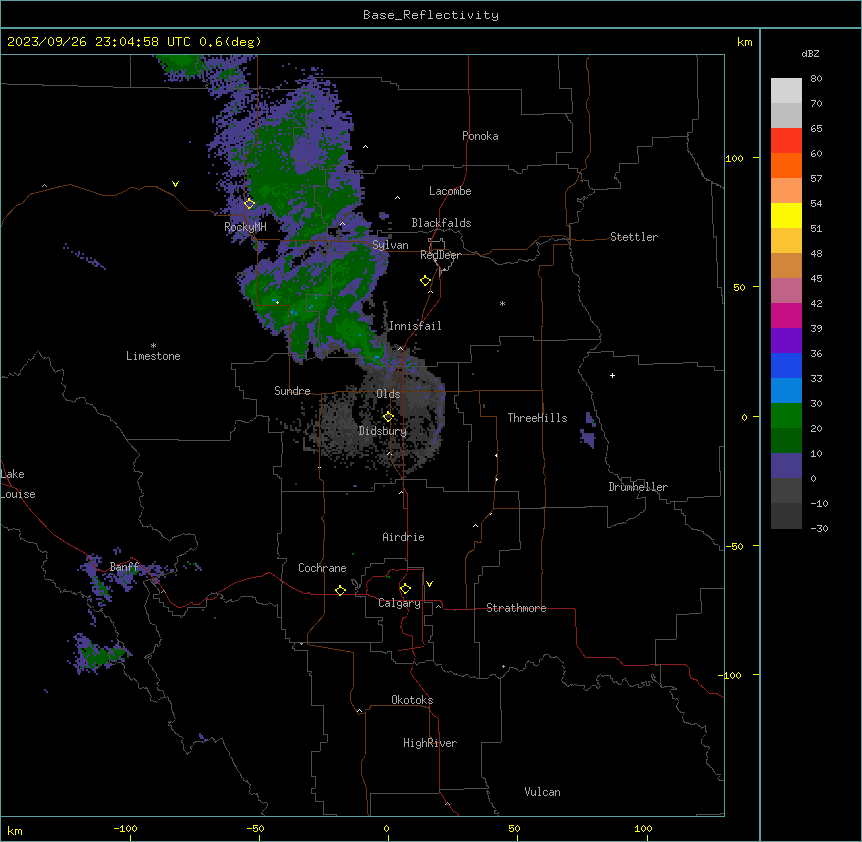The height and width of the screenshot is (842, 862).
Task: Click the Innisfail city label
Action: (x=415, y=326)
